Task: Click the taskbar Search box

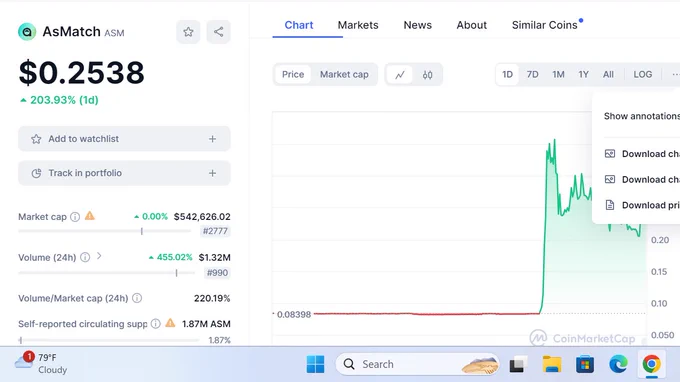Action: pos(417,364)
